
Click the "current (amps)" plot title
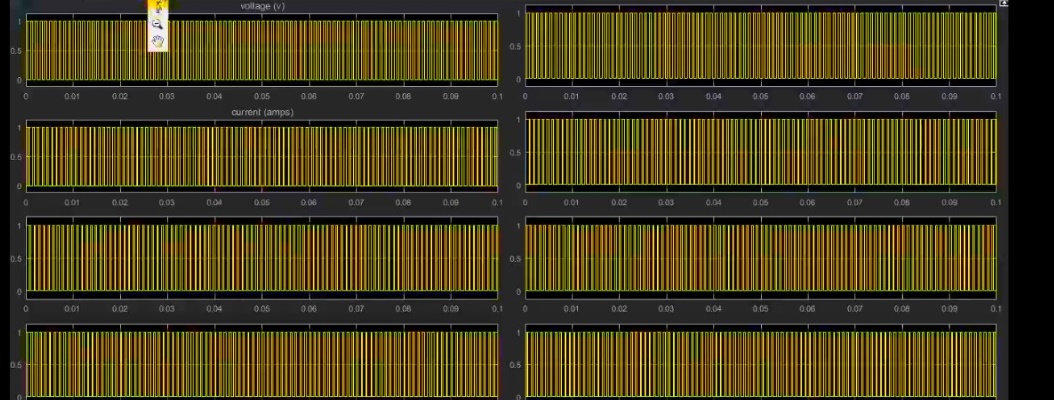coord(261,113)
